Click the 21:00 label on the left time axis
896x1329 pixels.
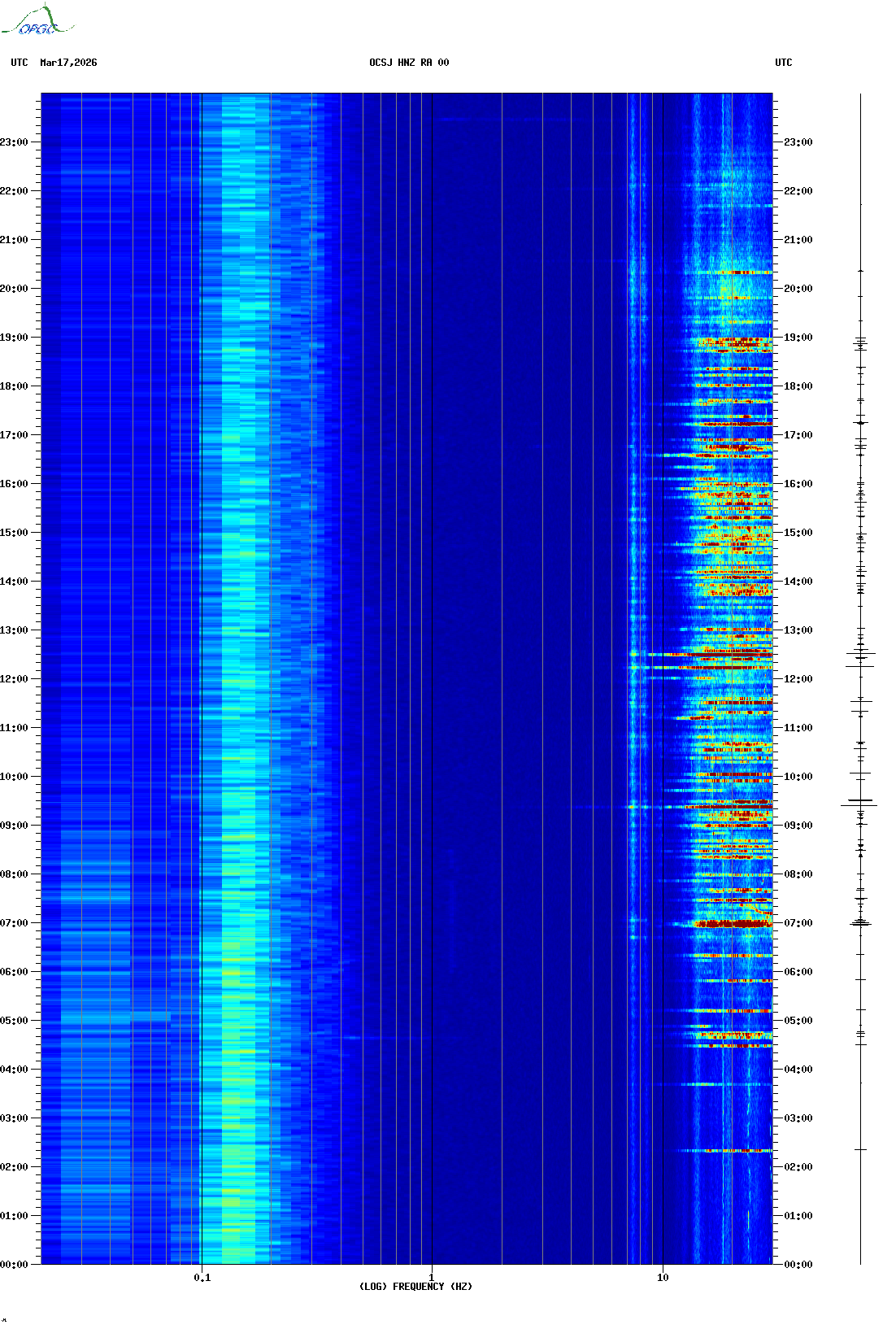point(14,240)
